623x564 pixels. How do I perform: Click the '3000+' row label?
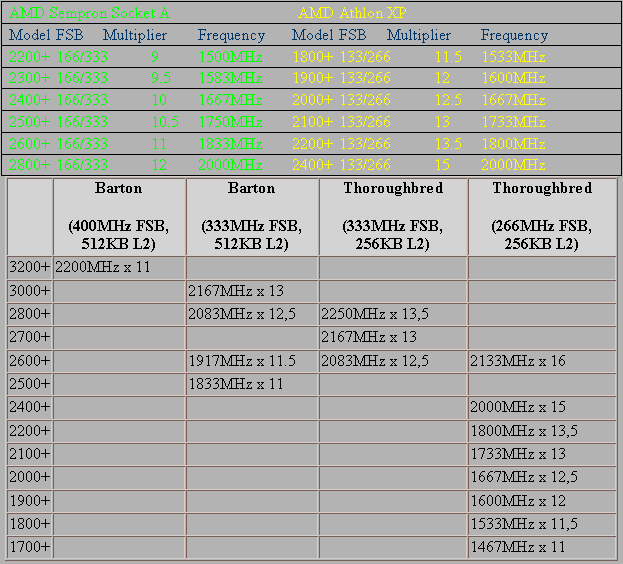pyautogui.click(x=30, y=291)
